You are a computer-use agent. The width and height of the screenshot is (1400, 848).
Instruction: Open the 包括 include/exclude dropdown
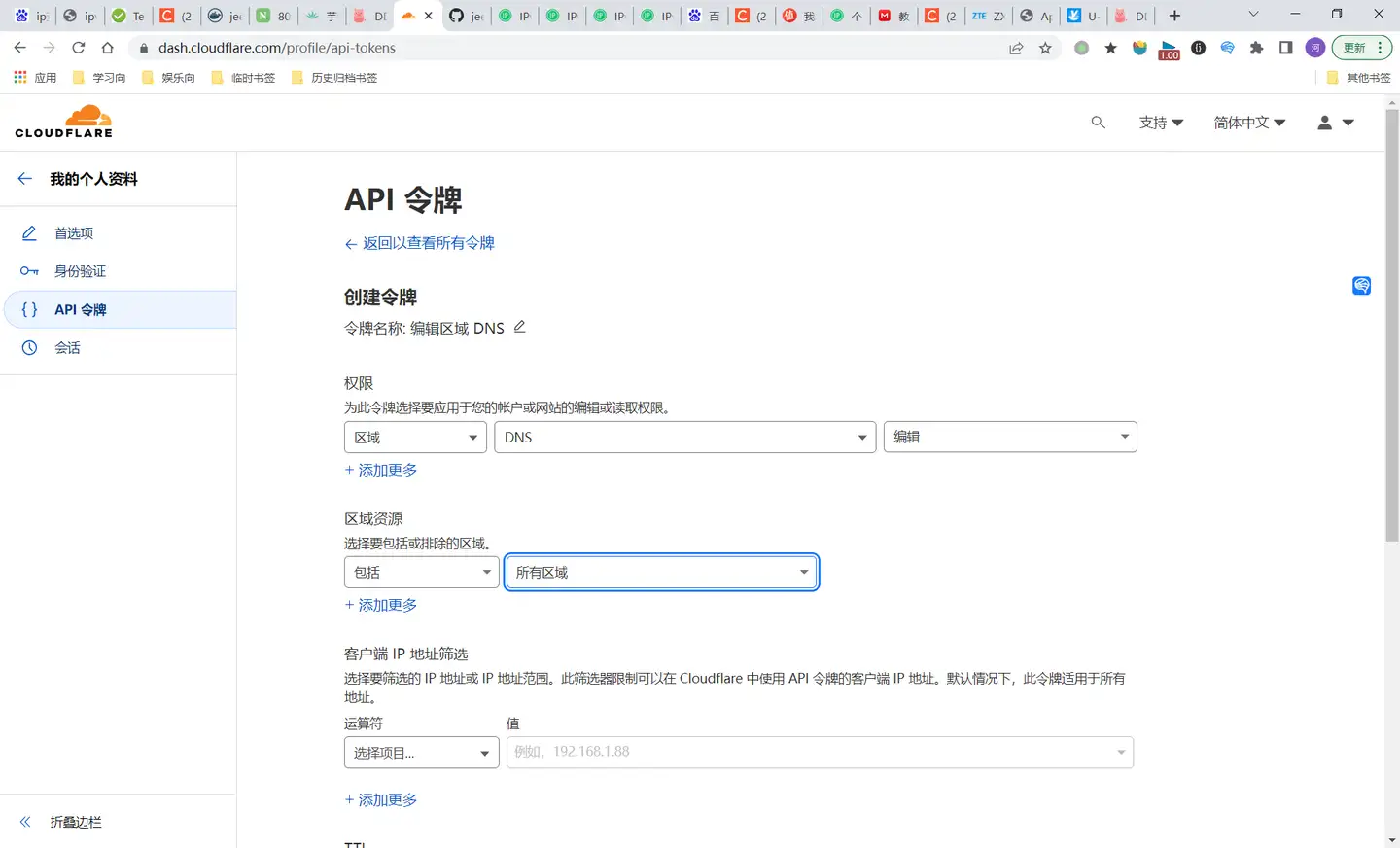(422, 573)
